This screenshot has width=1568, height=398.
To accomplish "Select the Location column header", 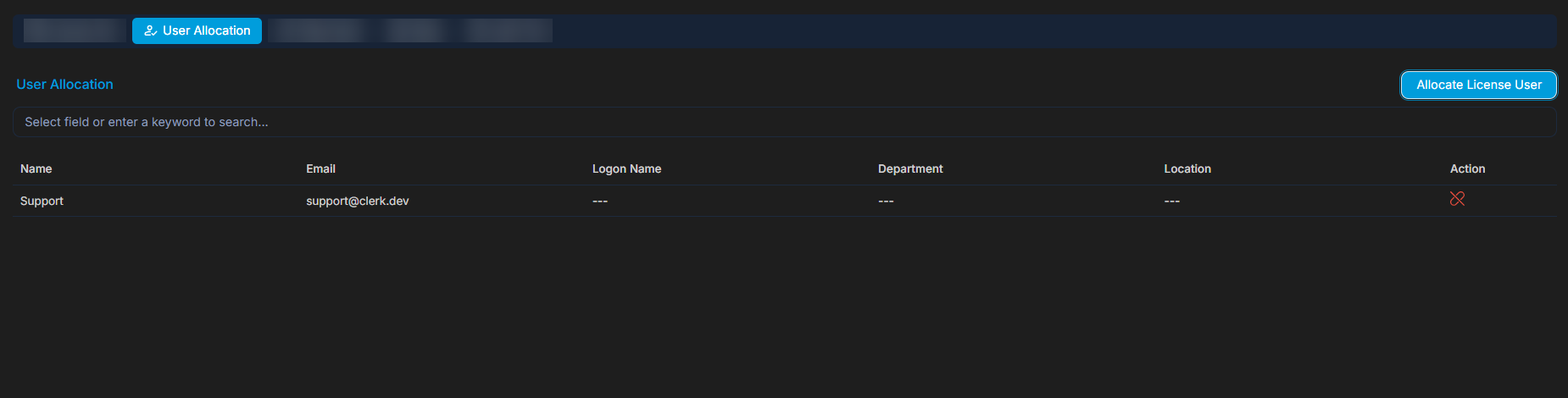I will click(x=1187, y=169).
